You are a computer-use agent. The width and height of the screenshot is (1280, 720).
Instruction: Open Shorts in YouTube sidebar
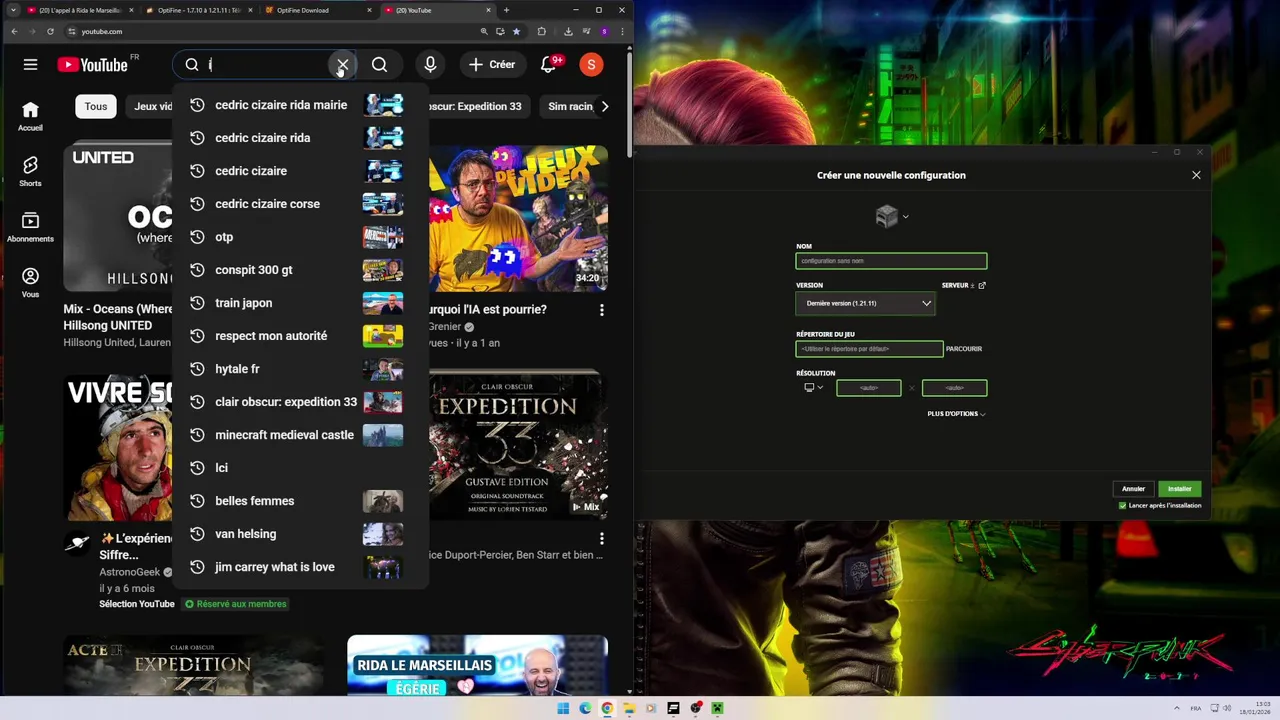pos(30,171)
